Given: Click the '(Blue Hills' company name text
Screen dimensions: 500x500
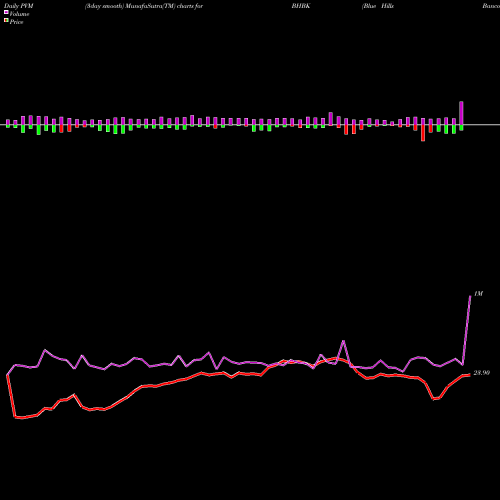Looking at the screenshot, I should click(x=378, y=6).
